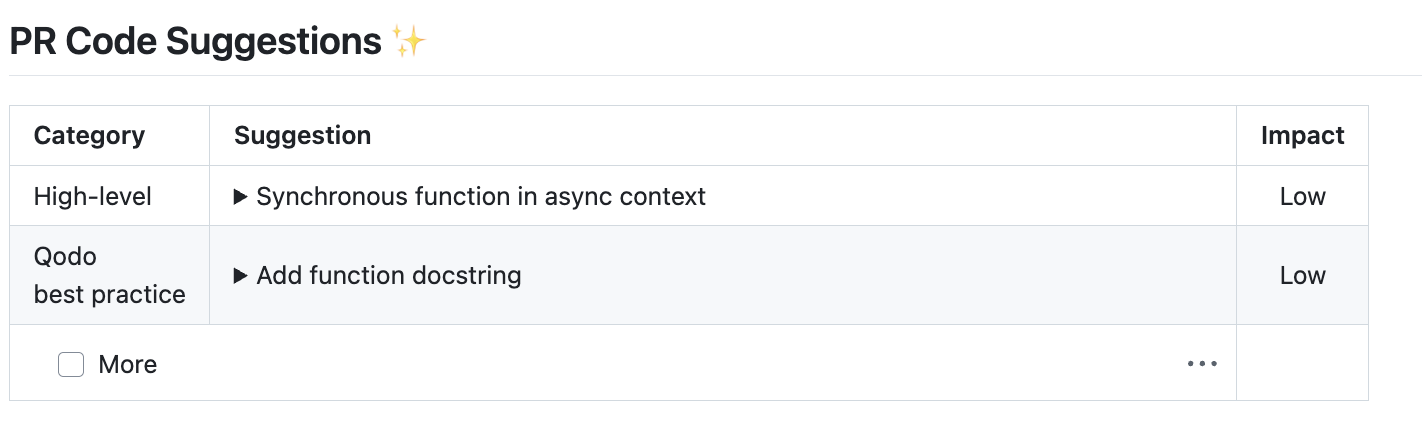The width and height of the screenshot is (1422, 432).
Task: Click empty Impact cell in More row
Action: coord(1302,363)
